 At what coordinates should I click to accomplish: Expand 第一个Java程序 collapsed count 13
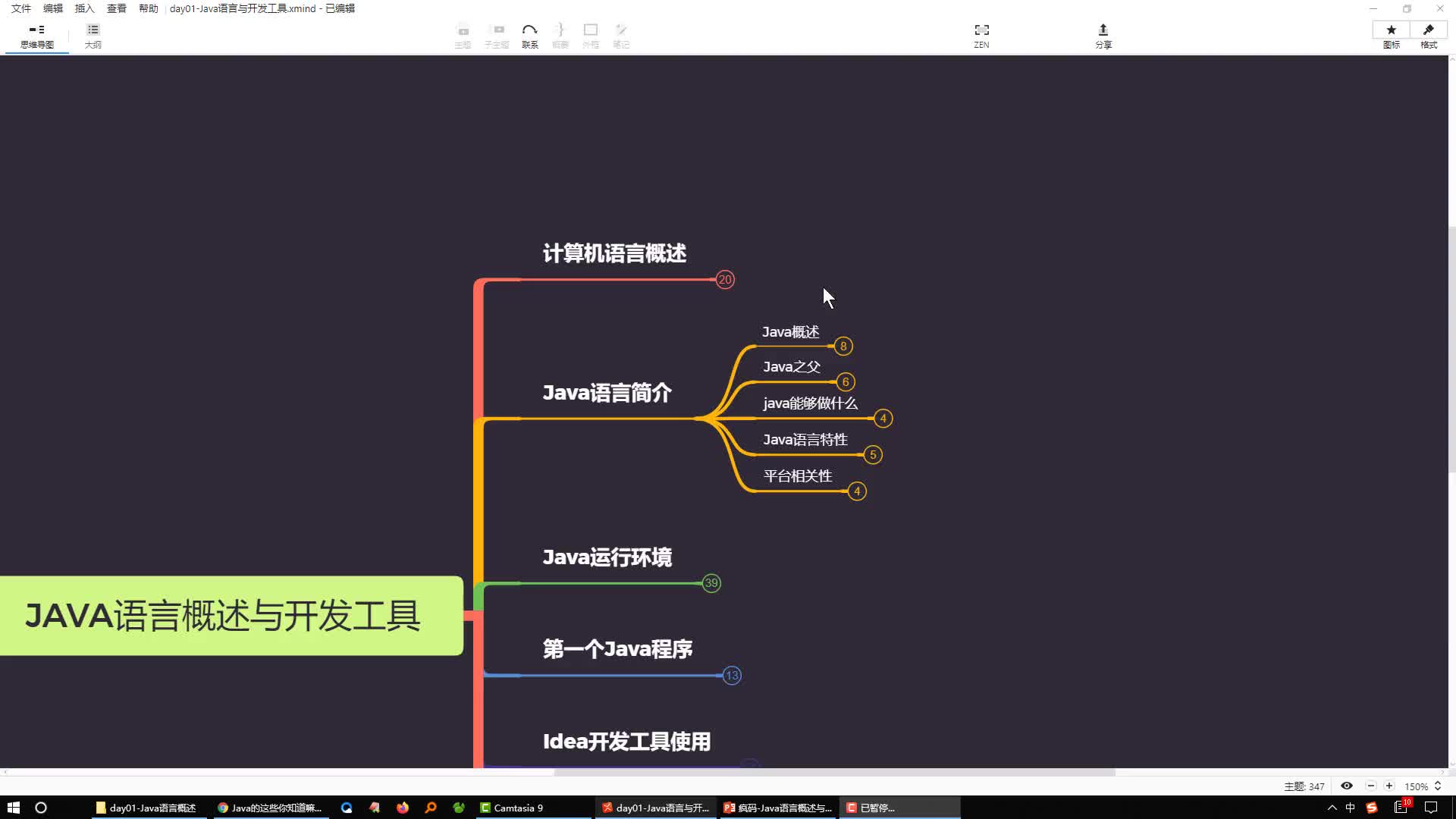click(732, 676)
